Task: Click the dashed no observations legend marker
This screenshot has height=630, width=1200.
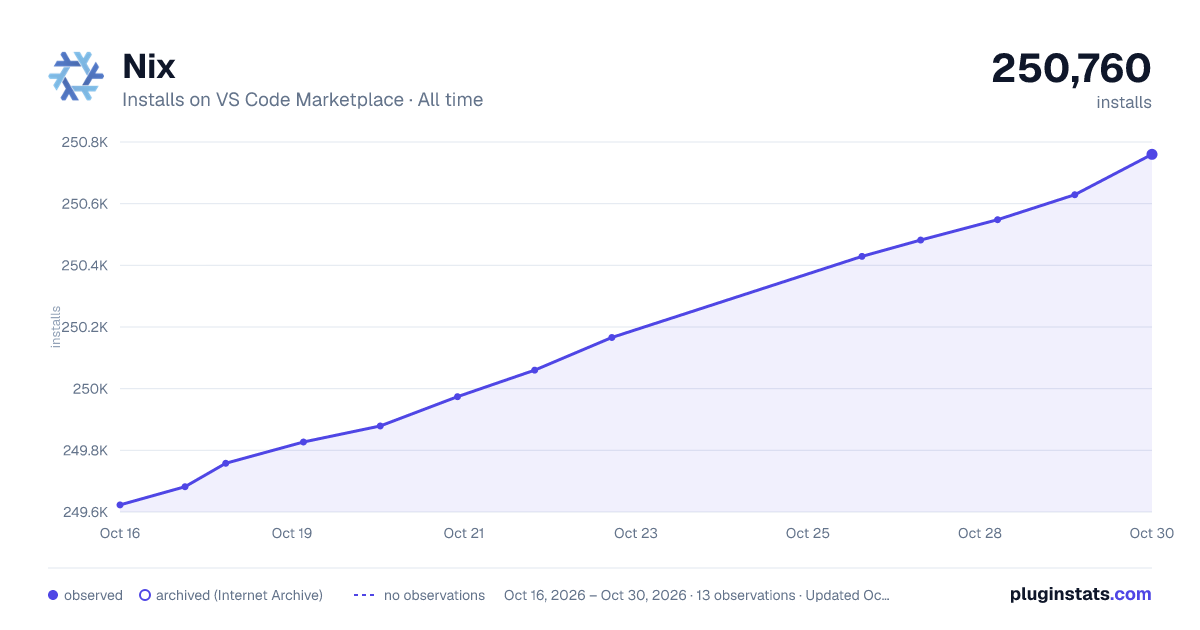Action: pos(364,595)
